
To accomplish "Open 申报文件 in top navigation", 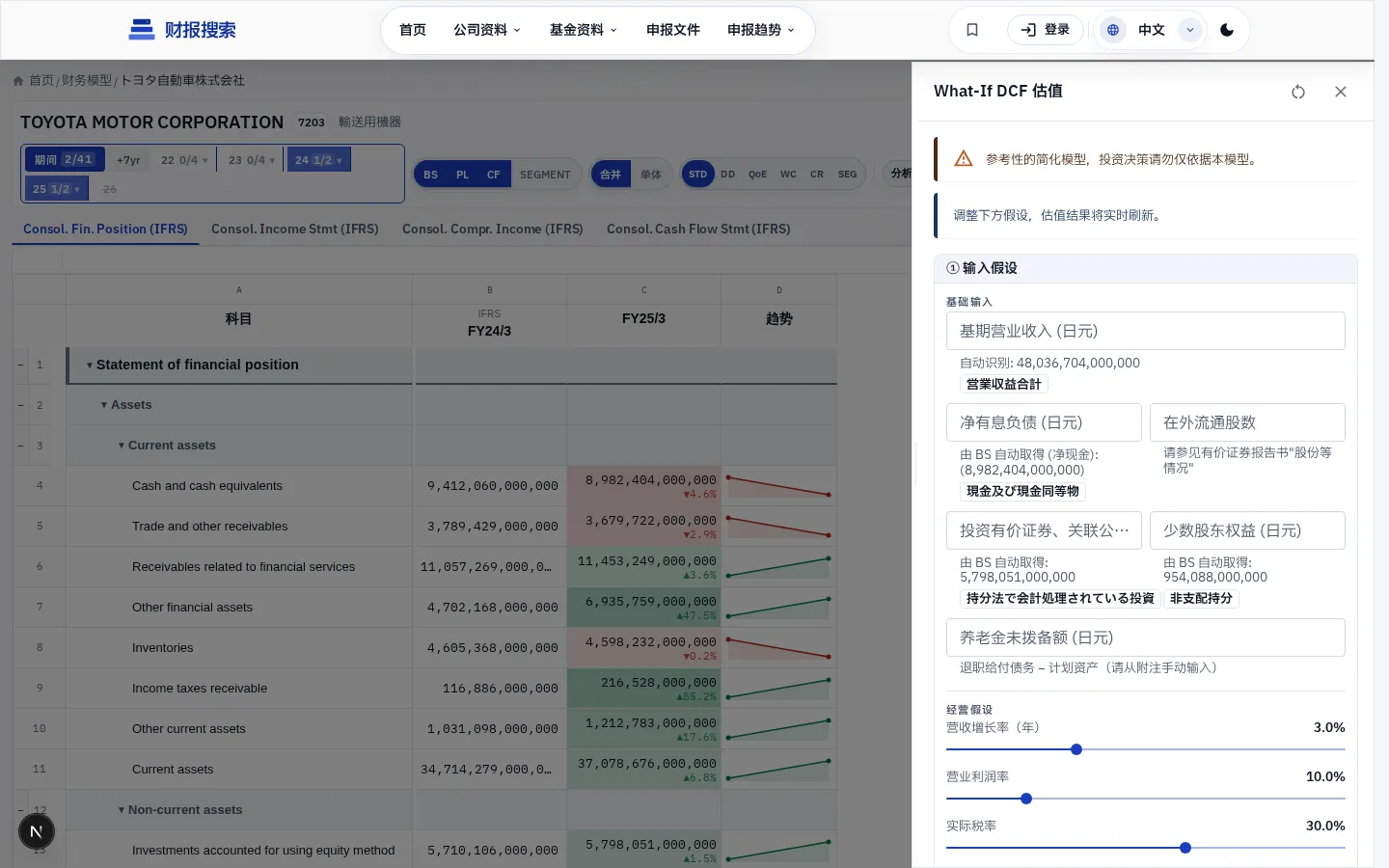I will (x=673, y=30).
